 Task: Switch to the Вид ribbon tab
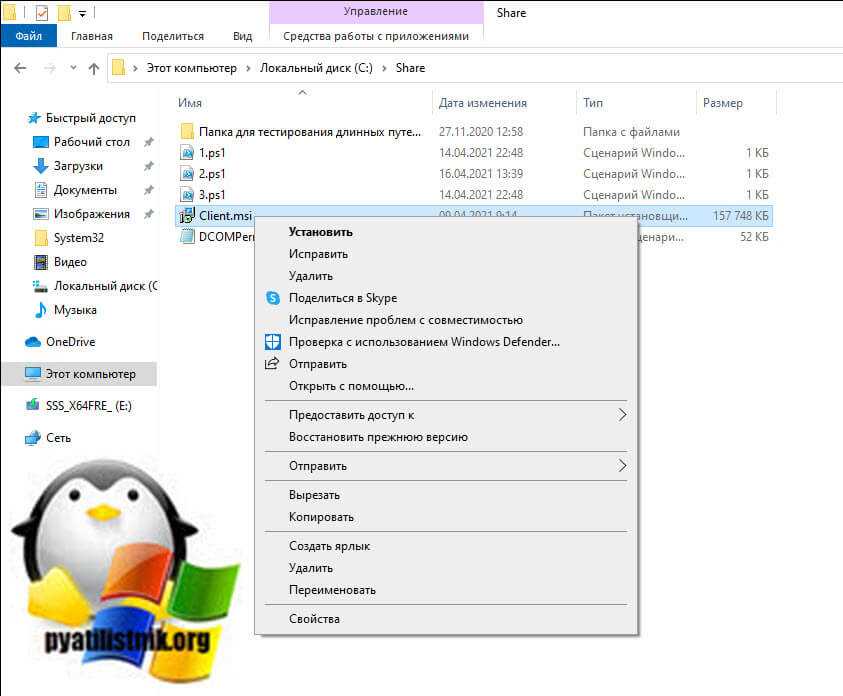point(242,36)
